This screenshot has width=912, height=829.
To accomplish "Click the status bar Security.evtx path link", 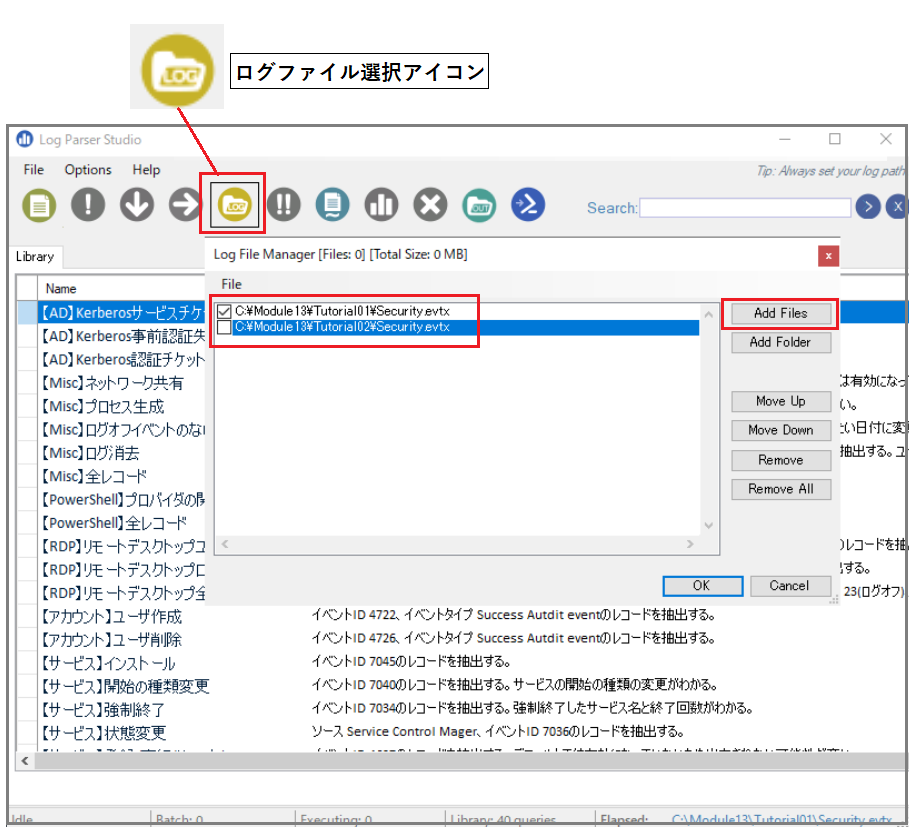I will (x=781, y=819).
